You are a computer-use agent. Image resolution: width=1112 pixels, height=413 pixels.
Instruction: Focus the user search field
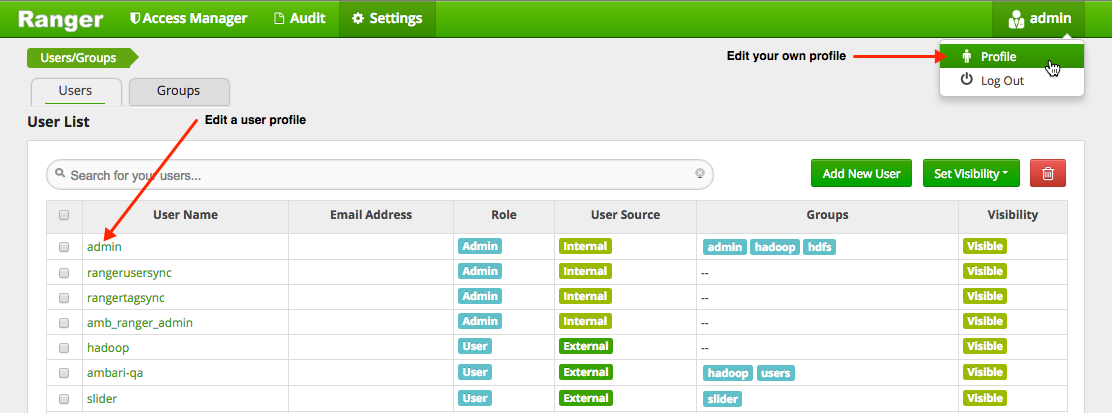click(378, 175)
